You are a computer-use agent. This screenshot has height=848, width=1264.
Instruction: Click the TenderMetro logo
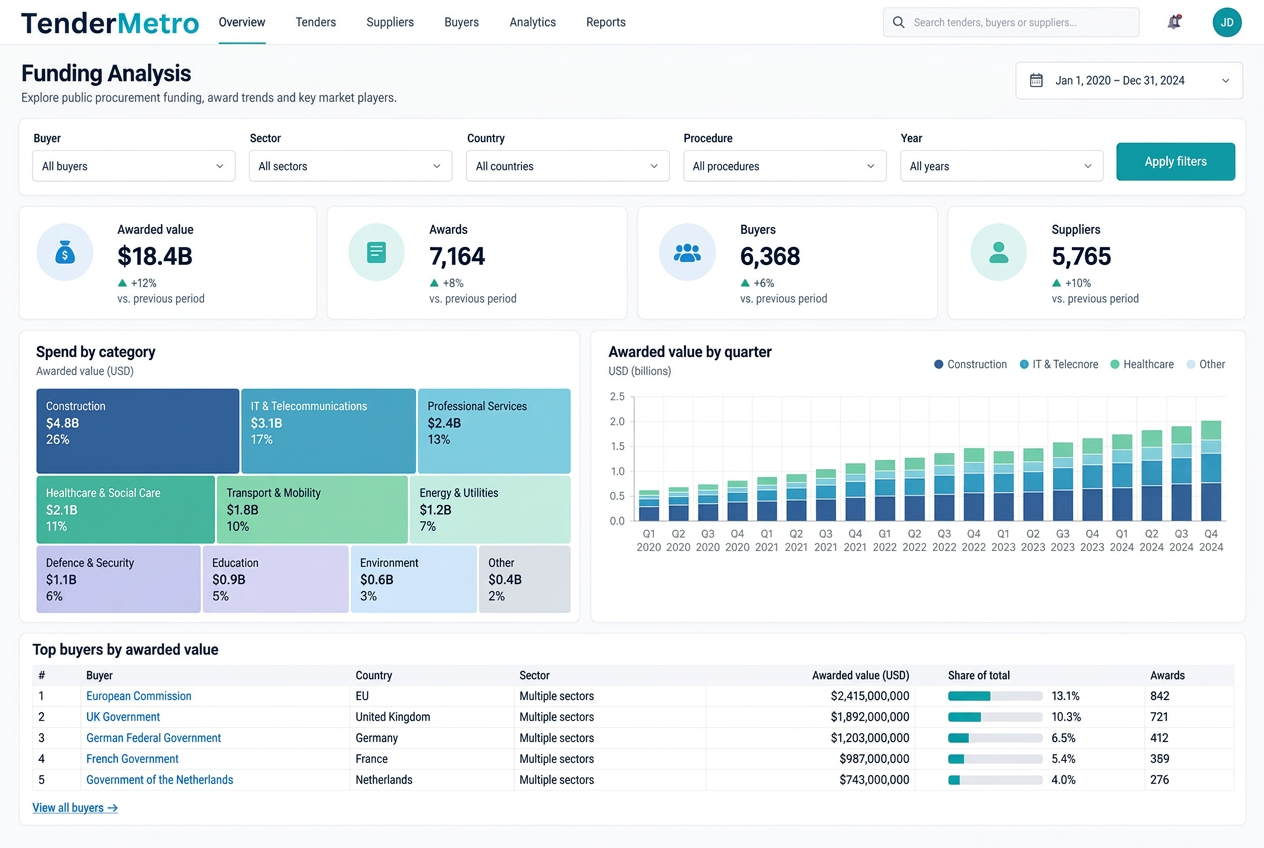(x=109, y=22)
